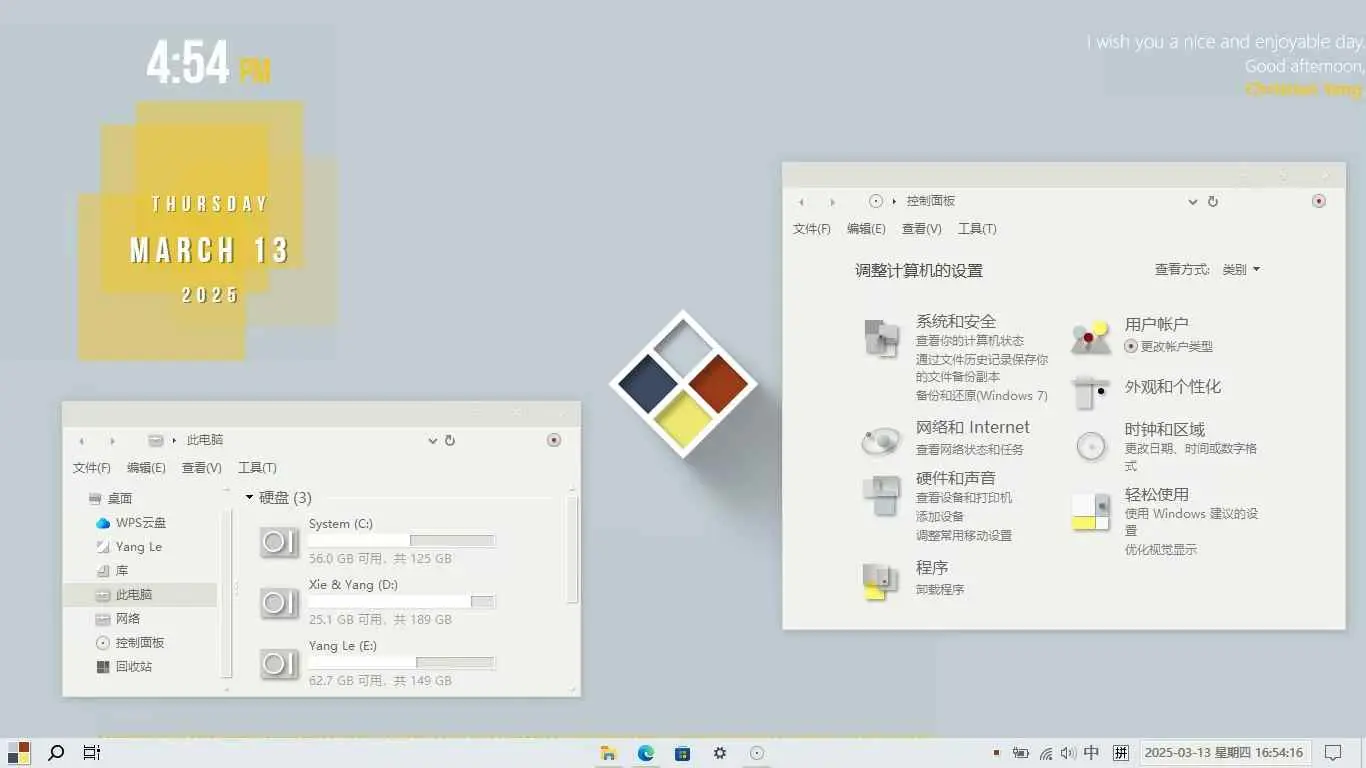Image resolution: width=1366 pixels, height=768 pixels.
Task: Click the 网络和 Internet category icon
Action: point(881,440)
